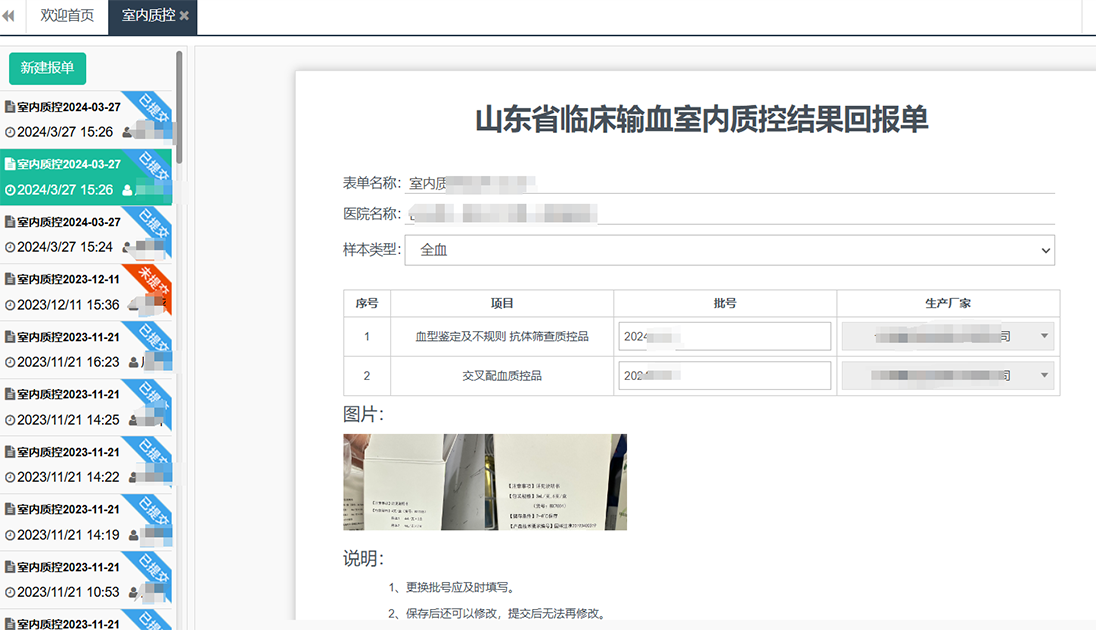The width and height of the screenshot is (1096, 630).
Task: Click the 序号 column header
Action: click(x=367, y=303)
